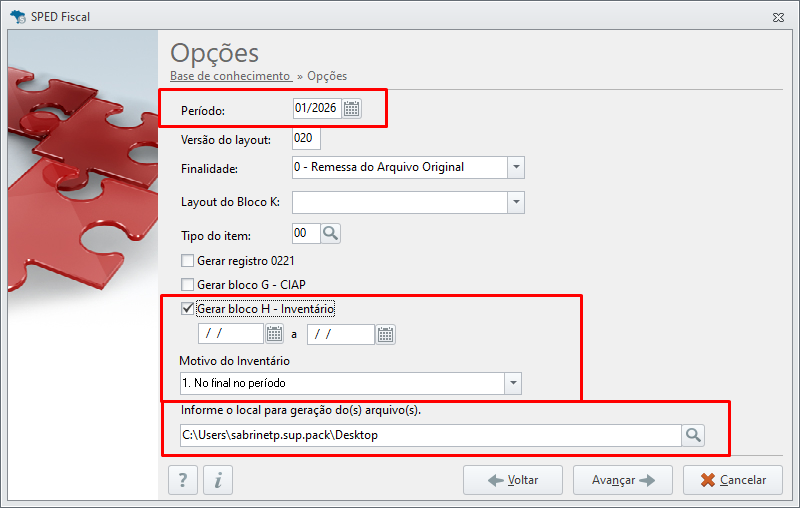Viewport: 800px width, 508px height.
Task: Click the Avançar button
Action: (x=622, y=480)
